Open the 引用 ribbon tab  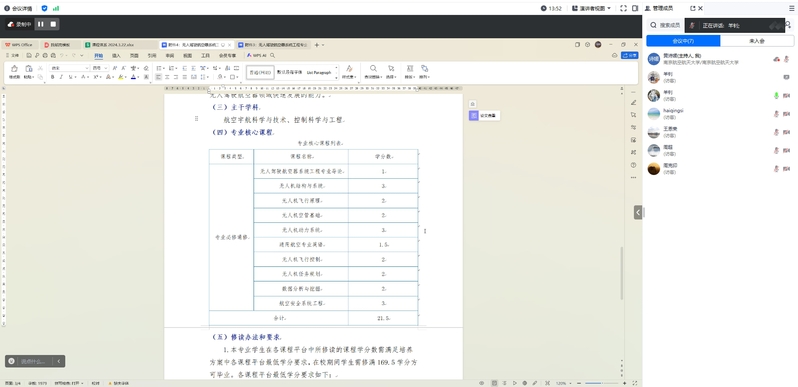coord(152,55)
